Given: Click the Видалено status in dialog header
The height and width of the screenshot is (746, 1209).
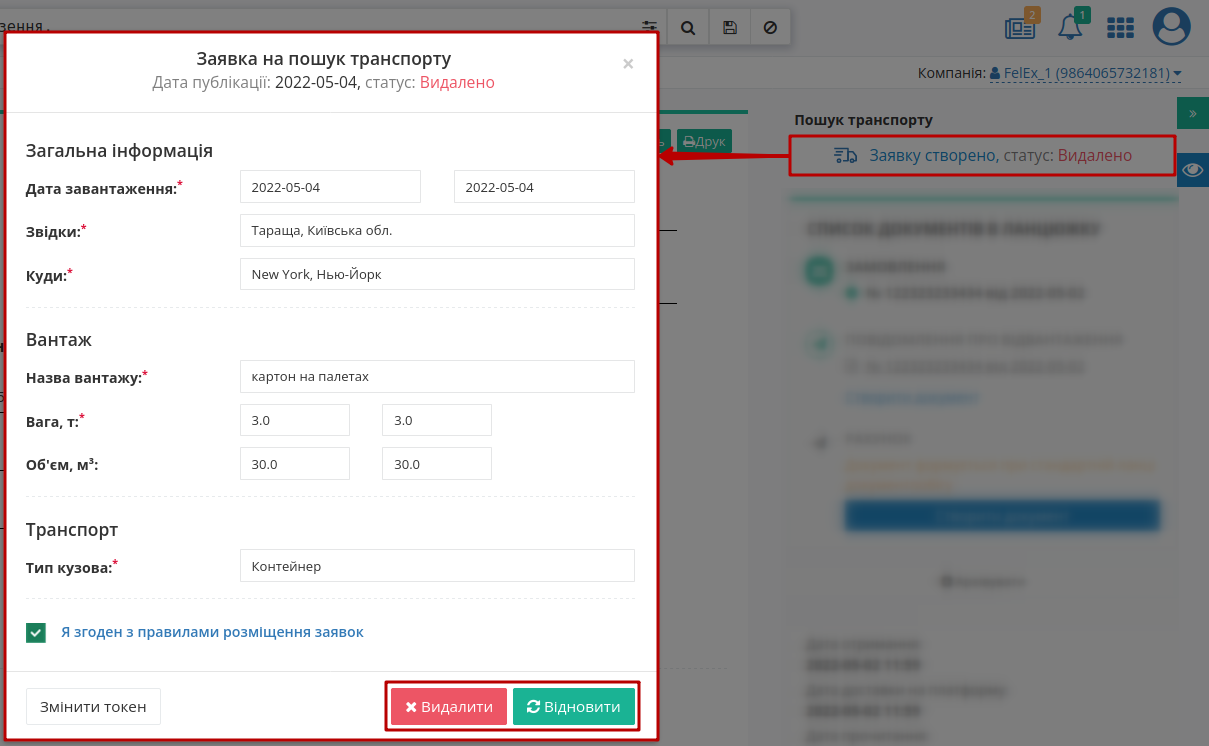Looking at the screenshot, I should (x=457, y=82).
